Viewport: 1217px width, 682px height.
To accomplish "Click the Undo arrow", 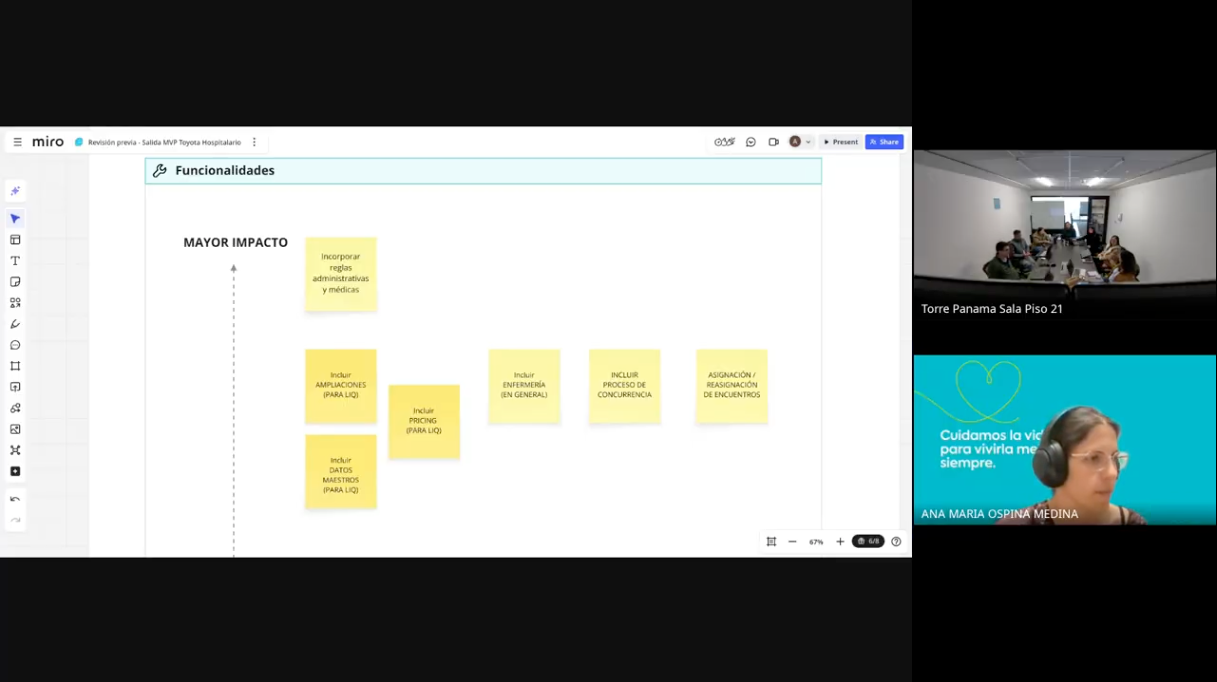I will [15, 499].
